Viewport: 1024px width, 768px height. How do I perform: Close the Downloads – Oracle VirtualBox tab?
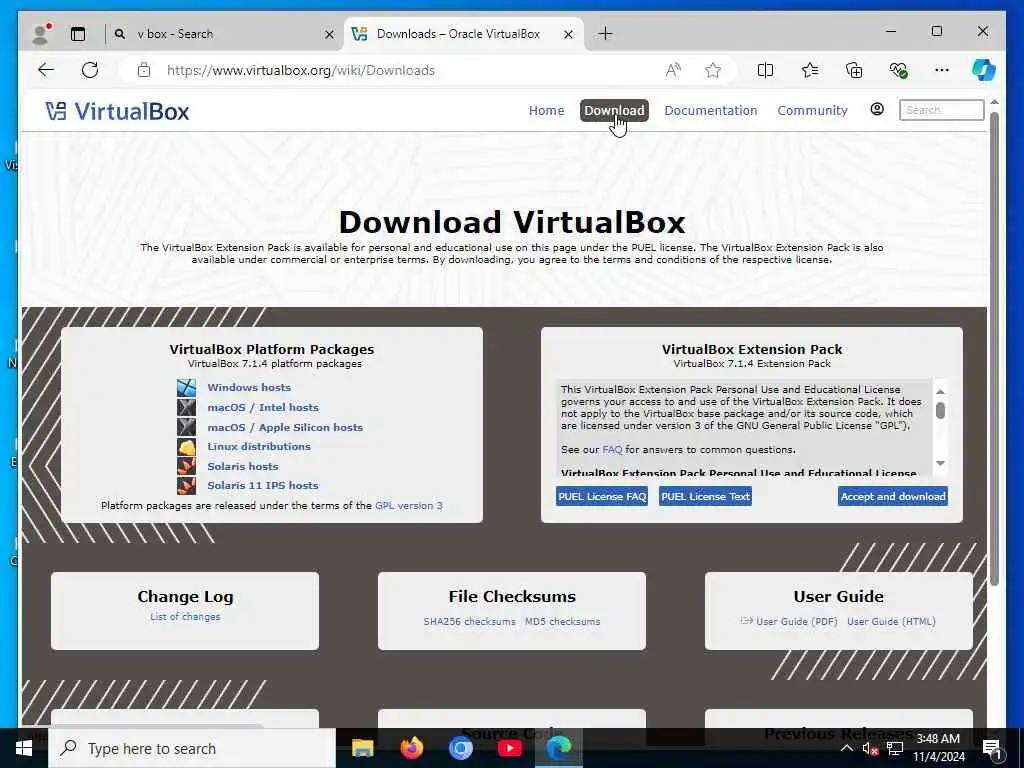568,34
